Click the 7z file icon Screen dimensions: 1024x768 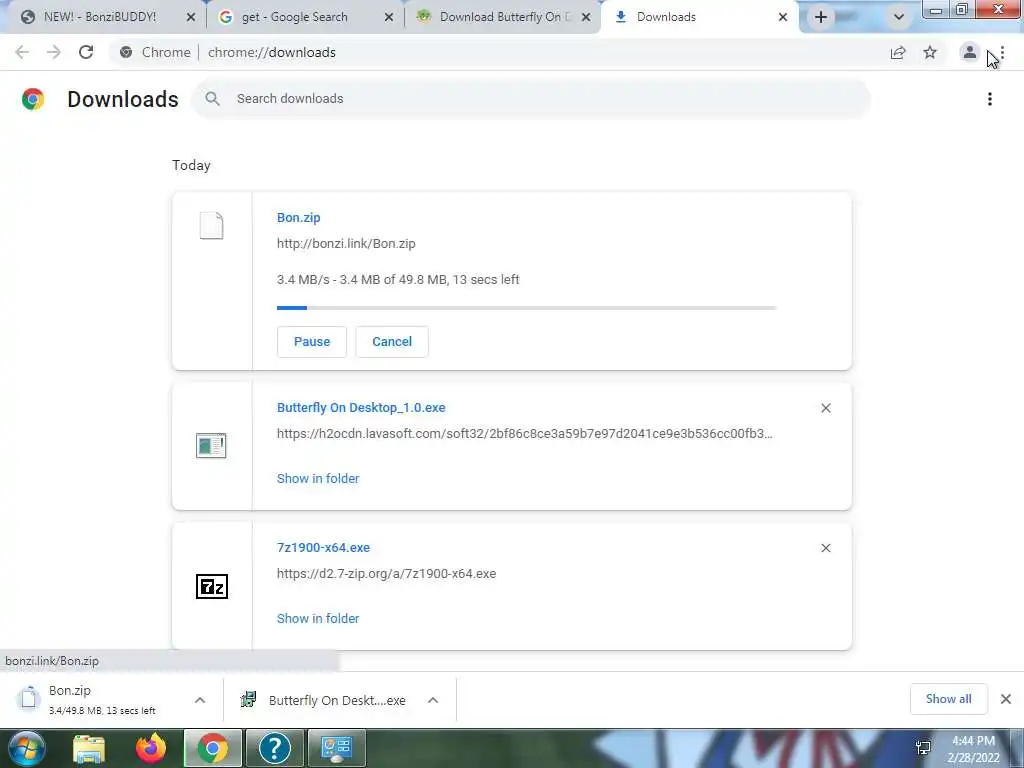coord(212,586)
